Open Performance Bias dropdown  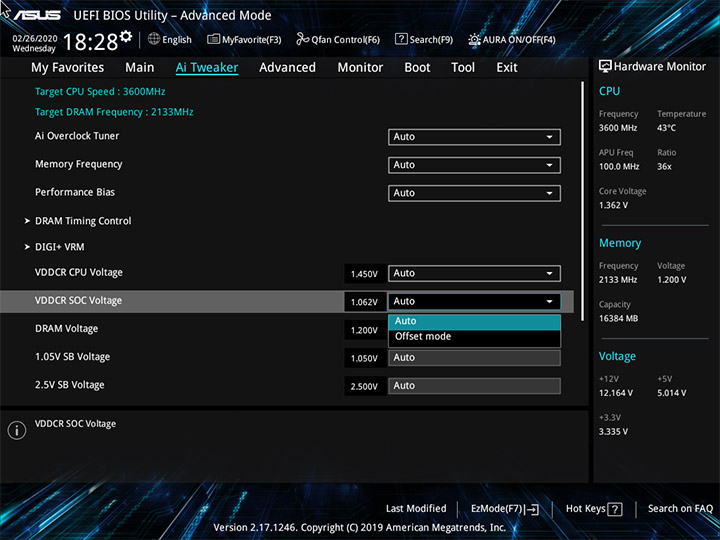pyautogui.click(x=474, y=193)
